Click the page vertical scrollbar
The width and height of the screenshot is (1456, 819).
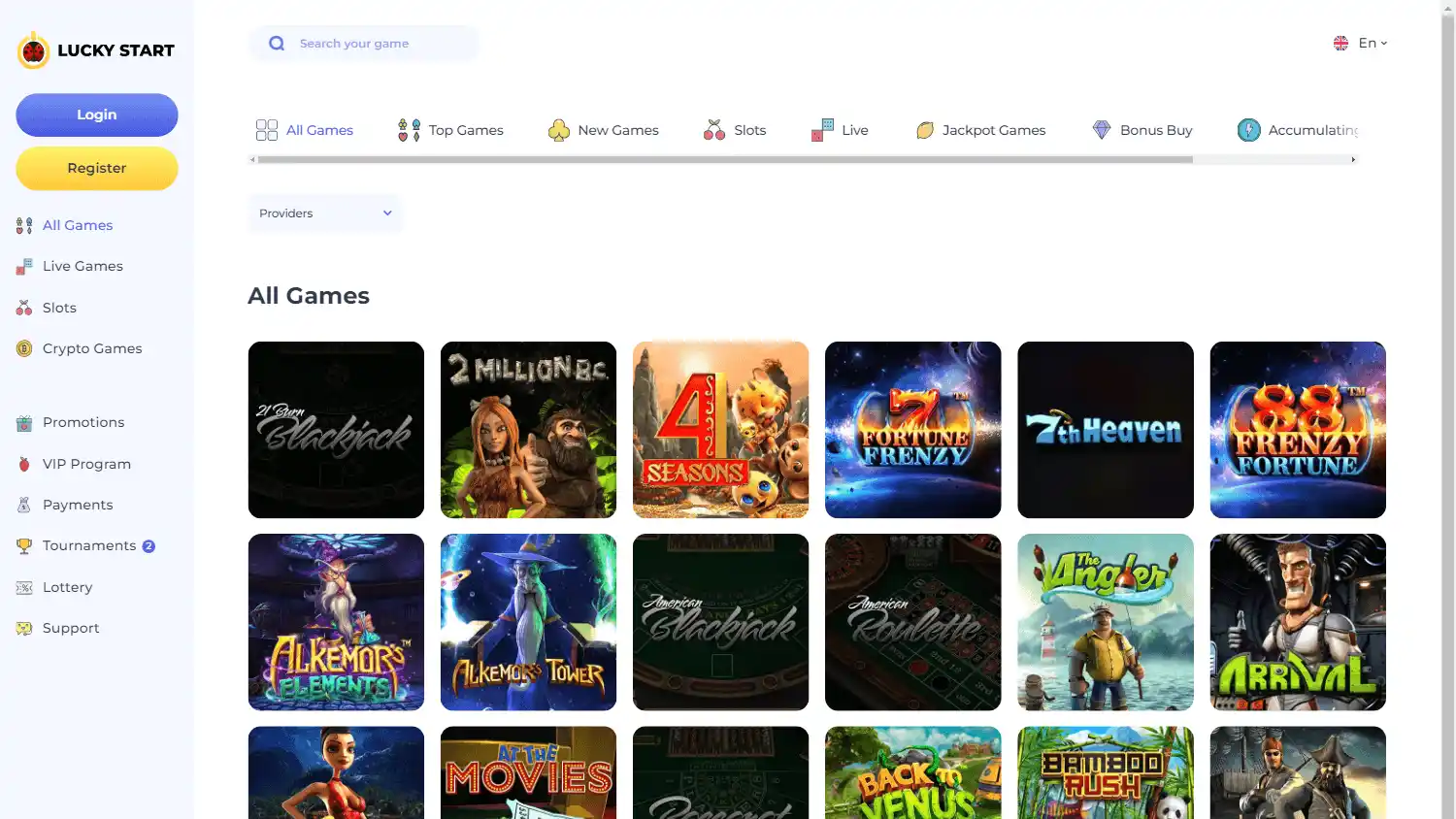1447,409
